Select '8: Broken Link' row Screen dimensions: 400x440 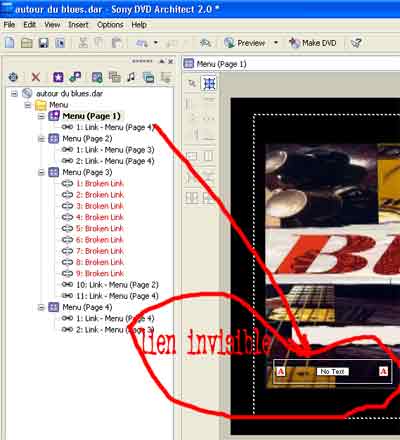tap(93, 262)
